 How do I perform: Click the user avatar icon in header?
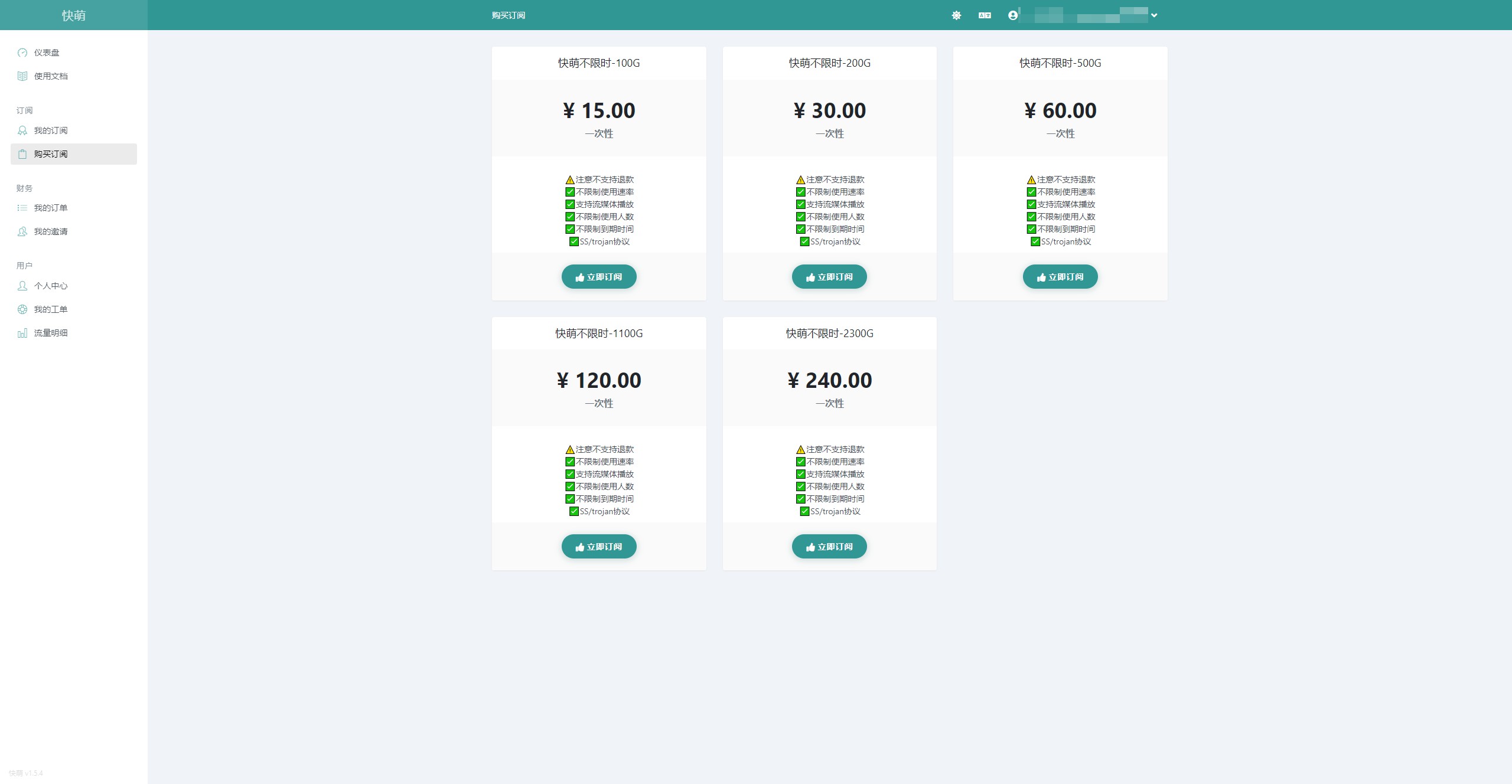[x=1013, y=15]
